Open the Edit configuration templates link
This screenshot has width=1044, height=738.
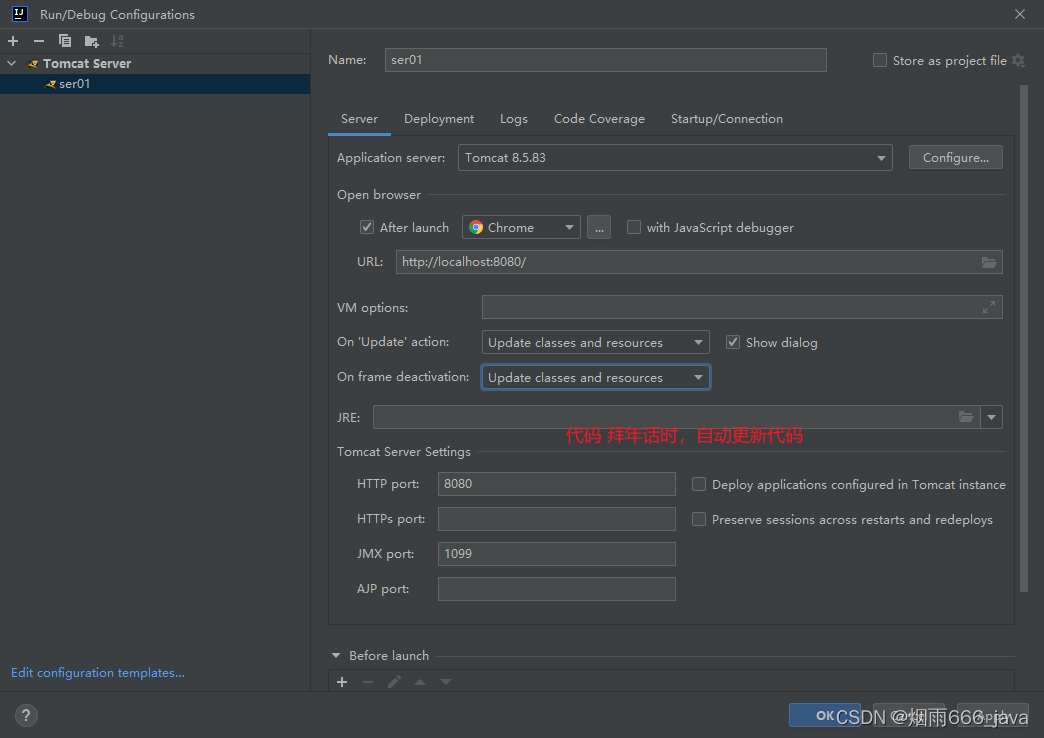[98, 673]
